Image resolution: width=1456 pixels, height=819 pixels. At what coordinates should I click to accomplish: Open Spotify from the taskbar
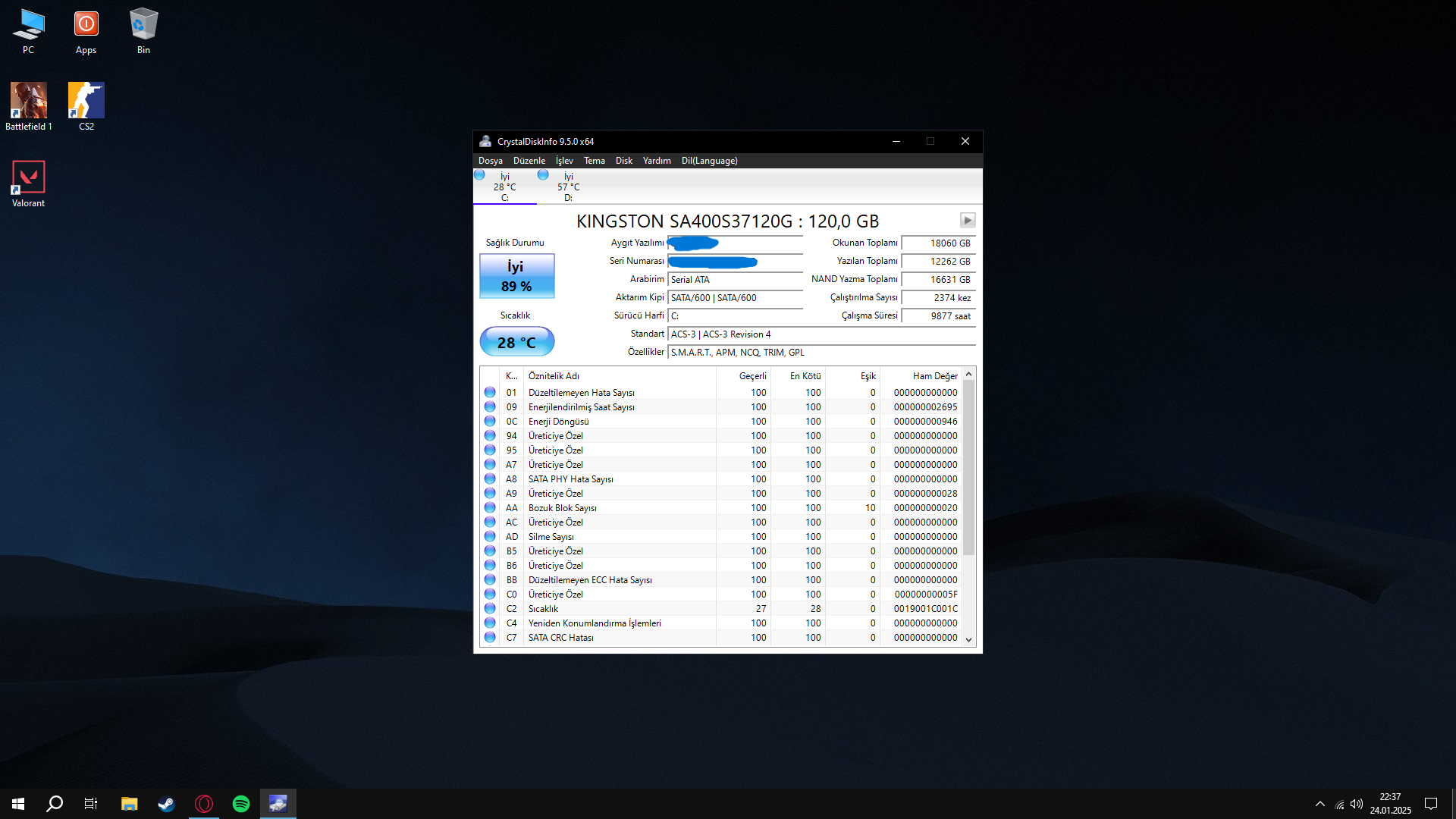pyautogui.click(x=240, y=804)
